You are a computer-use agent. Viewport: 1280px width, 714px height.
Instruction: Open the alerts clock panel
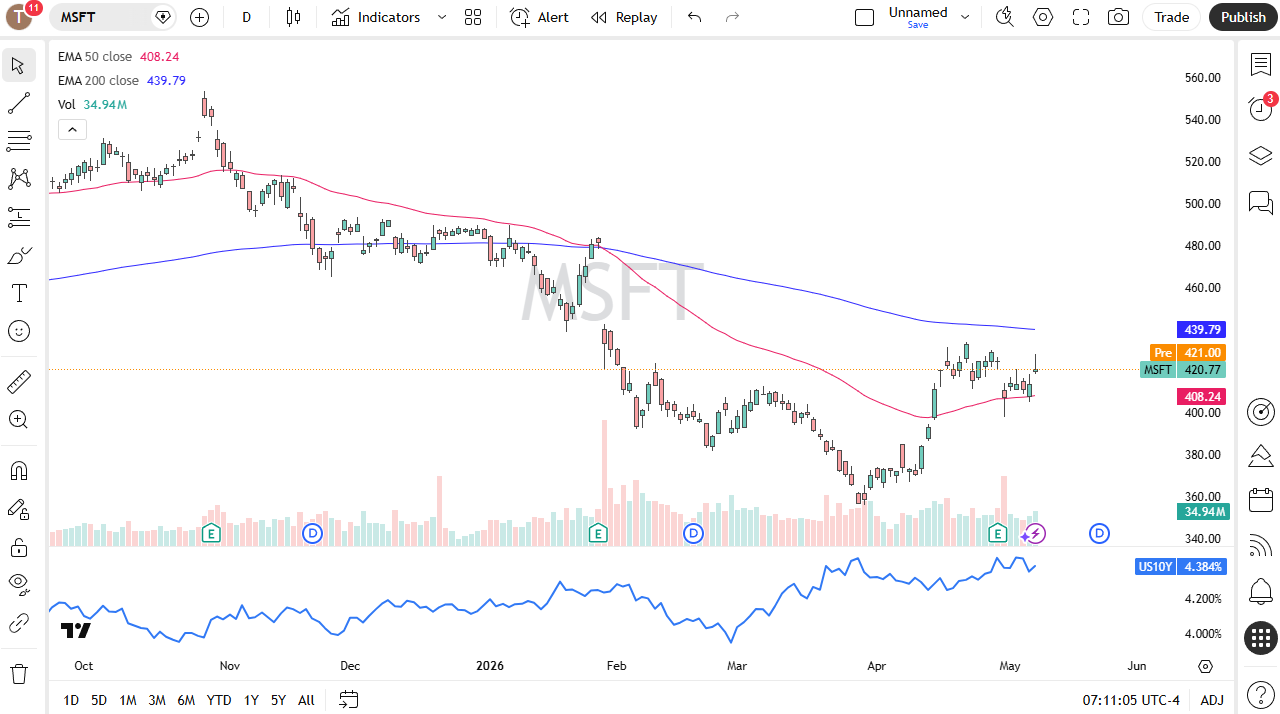click(1260, 109)
